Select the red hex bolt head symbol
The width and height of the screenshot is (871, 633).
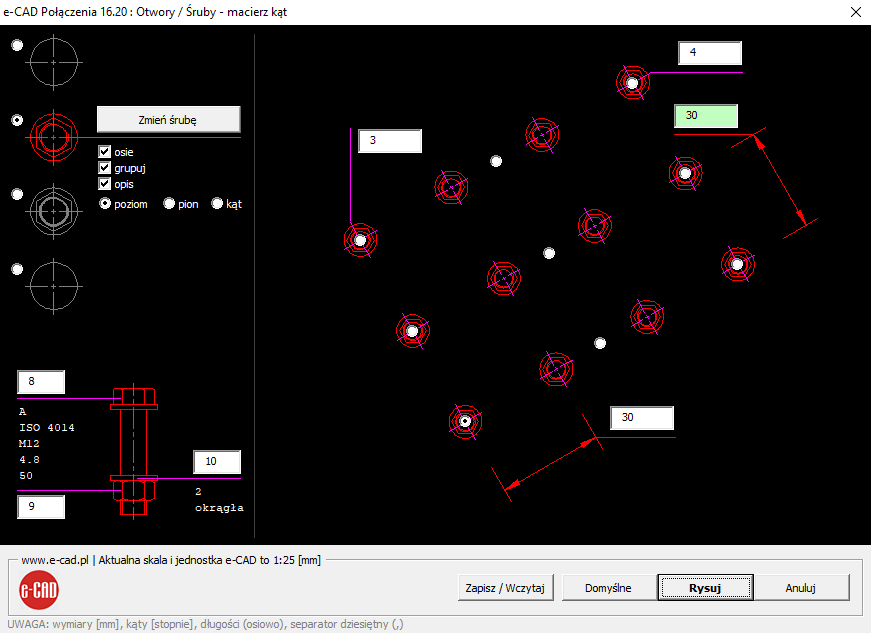click(53, 137)
